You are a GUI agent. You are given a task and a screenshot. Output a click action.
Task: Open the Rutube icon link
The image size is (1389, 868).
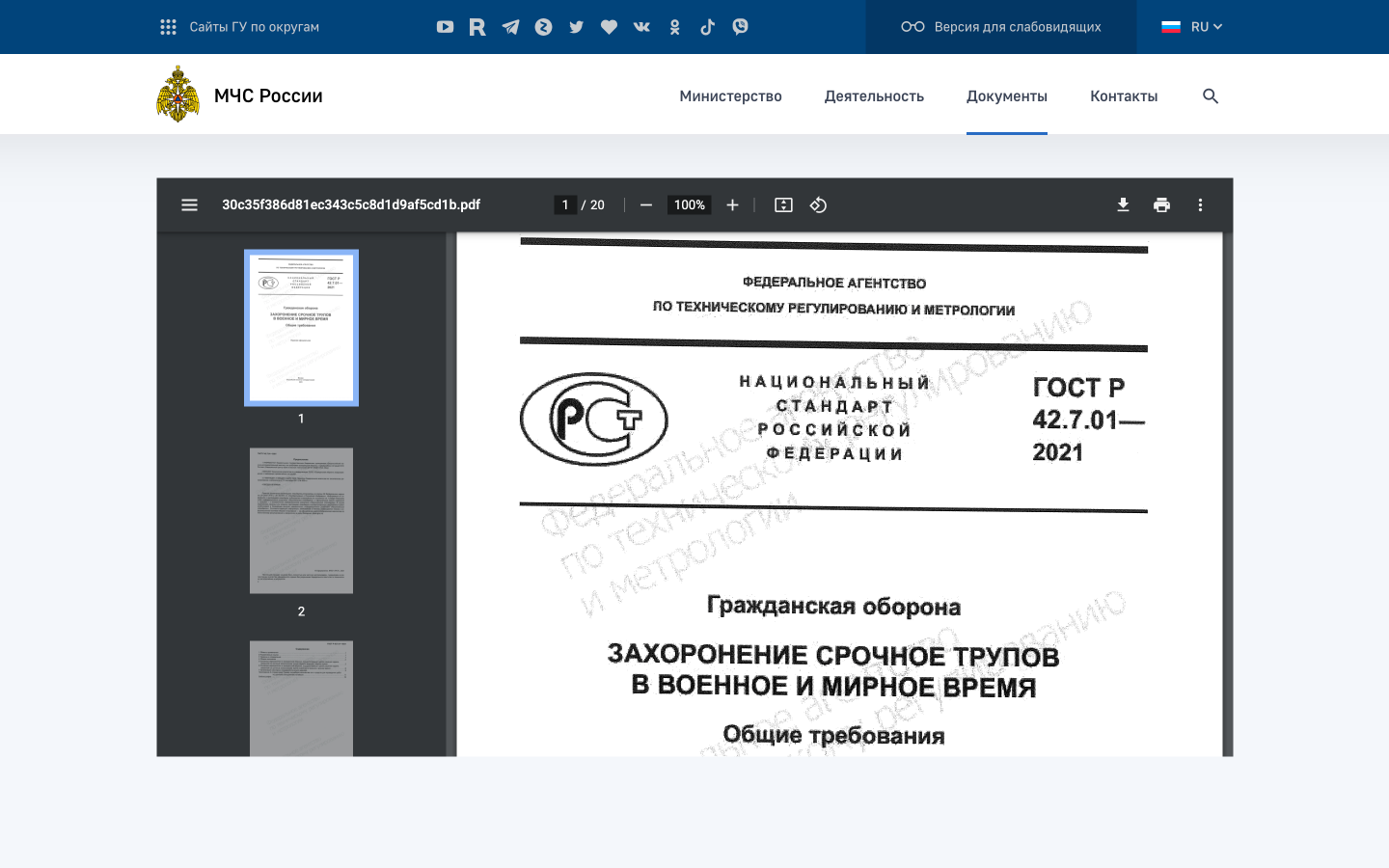pos(477,27)
